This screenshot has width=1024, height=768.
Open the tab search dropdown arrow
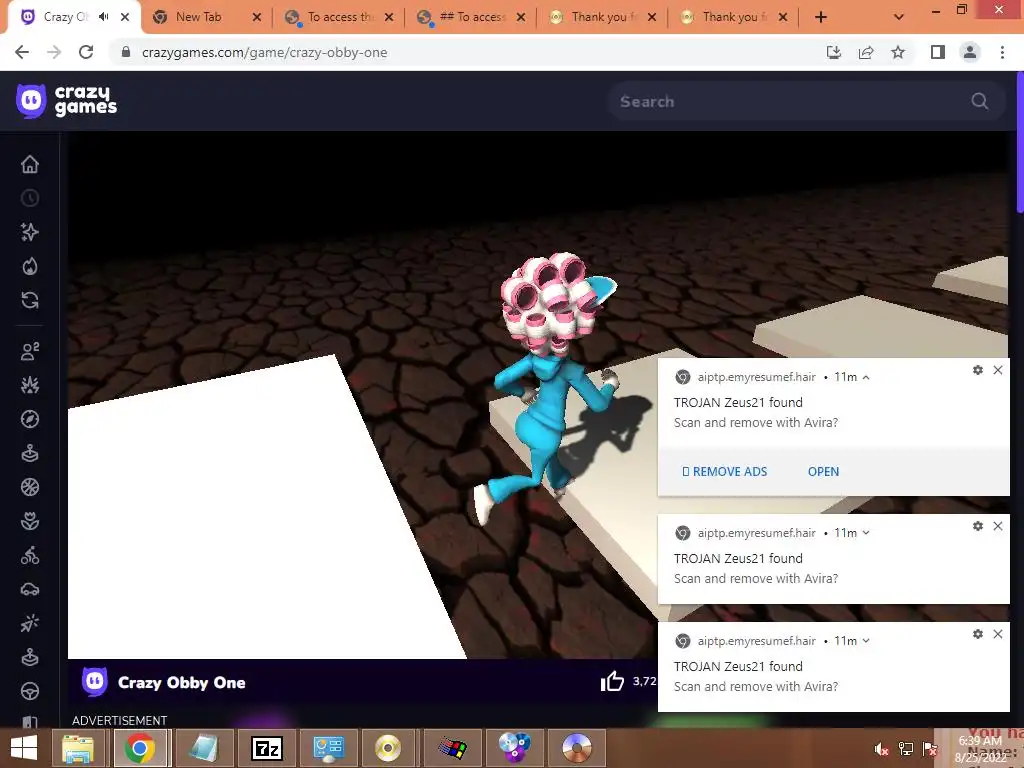click(x=899, y=17)
